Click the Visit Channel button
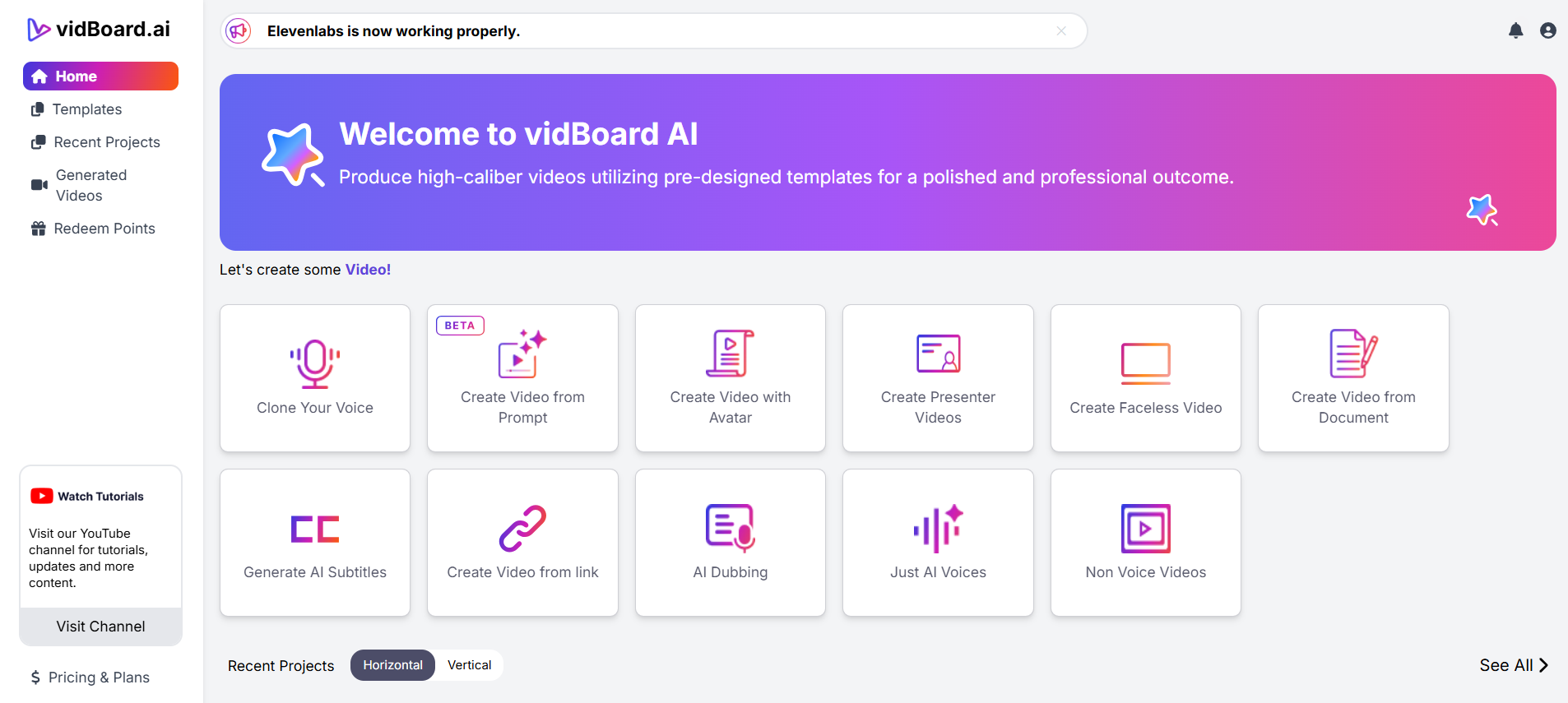Screen dimensions: 1568x703 point(100,627)
